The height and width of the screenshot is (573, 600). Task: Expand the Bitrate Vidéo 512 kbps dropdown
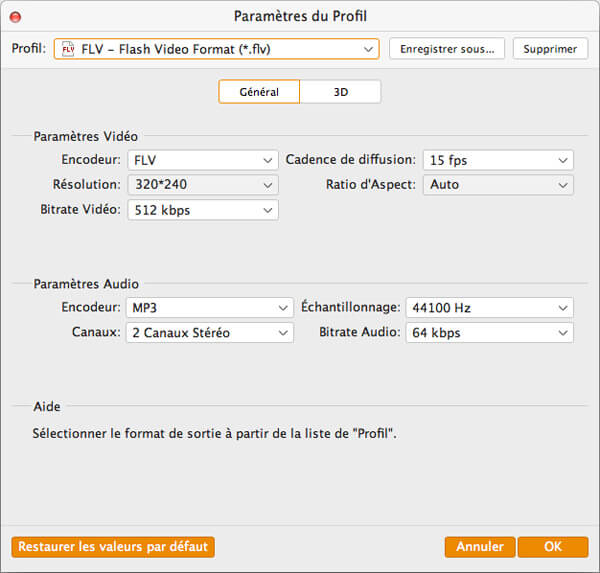point(202,210)
